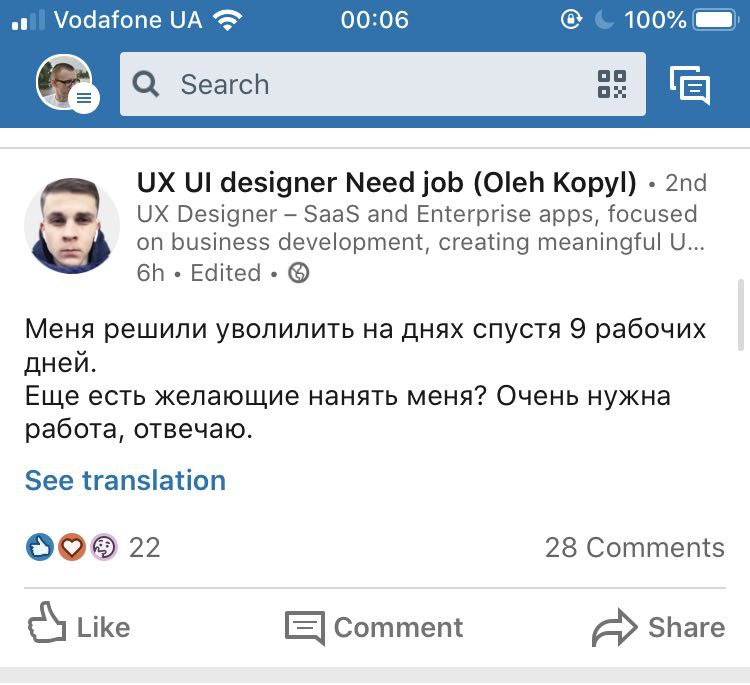Open the 22 reactions count
Screen dimensions: 750x685
point(144,547)
